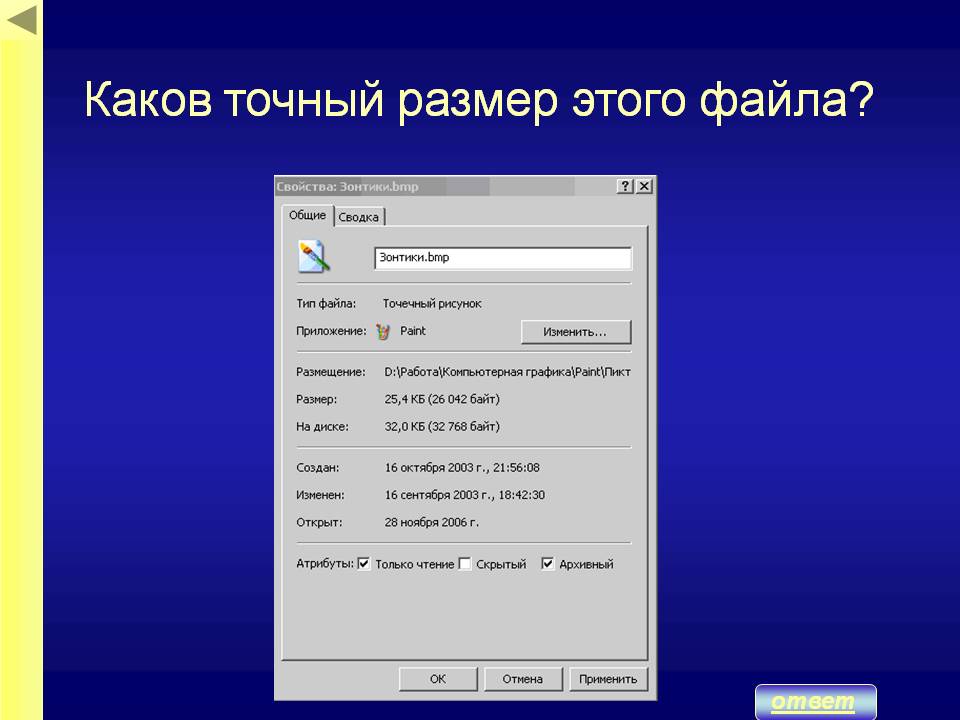Open the Сводка tab

point(358,217)
